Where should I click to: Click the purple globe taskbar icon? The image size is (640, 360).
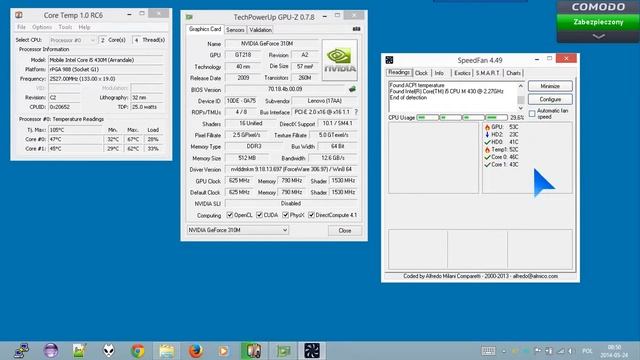pyautogui.click(x=51, y=351)
